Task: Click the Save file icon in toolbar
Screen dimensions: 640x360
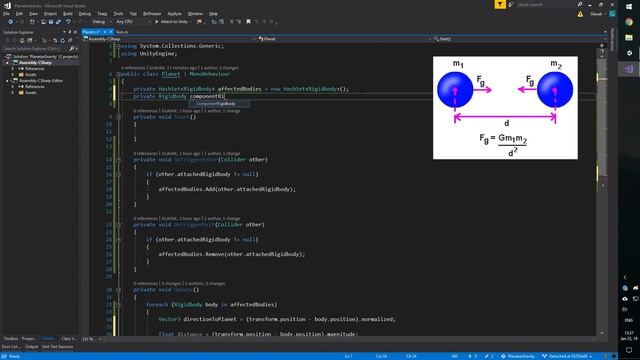Action: [x=51, y=22]
